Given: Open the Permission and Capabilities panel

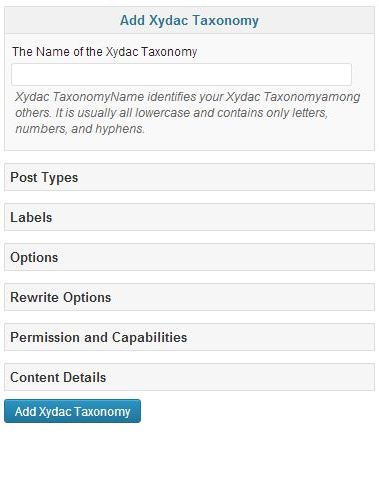Looking at the screenshot, I should [x=189, y=337].
